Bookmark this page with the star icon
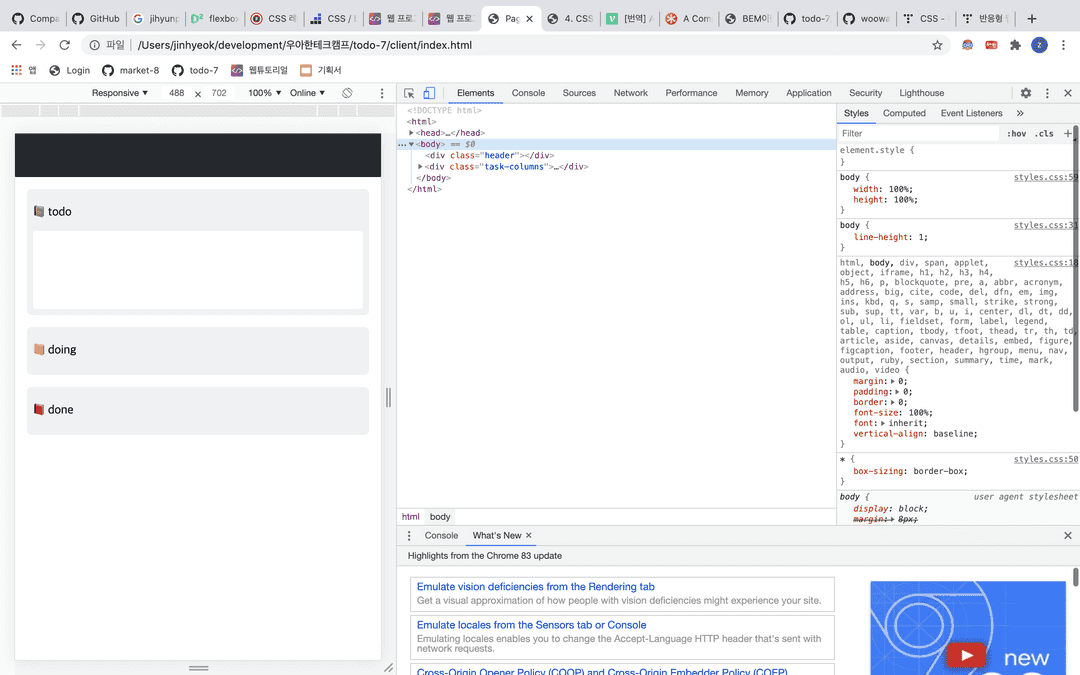 [x=937, y=45]
